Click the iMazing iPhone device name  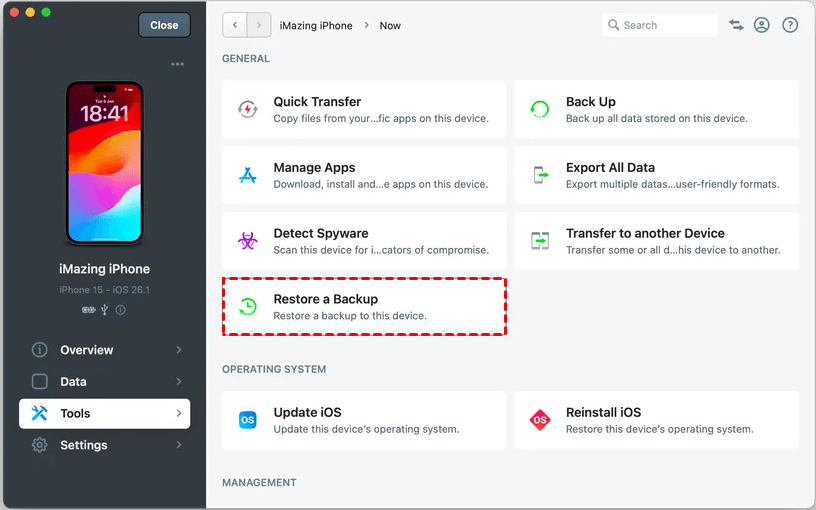tap(105, 269)
